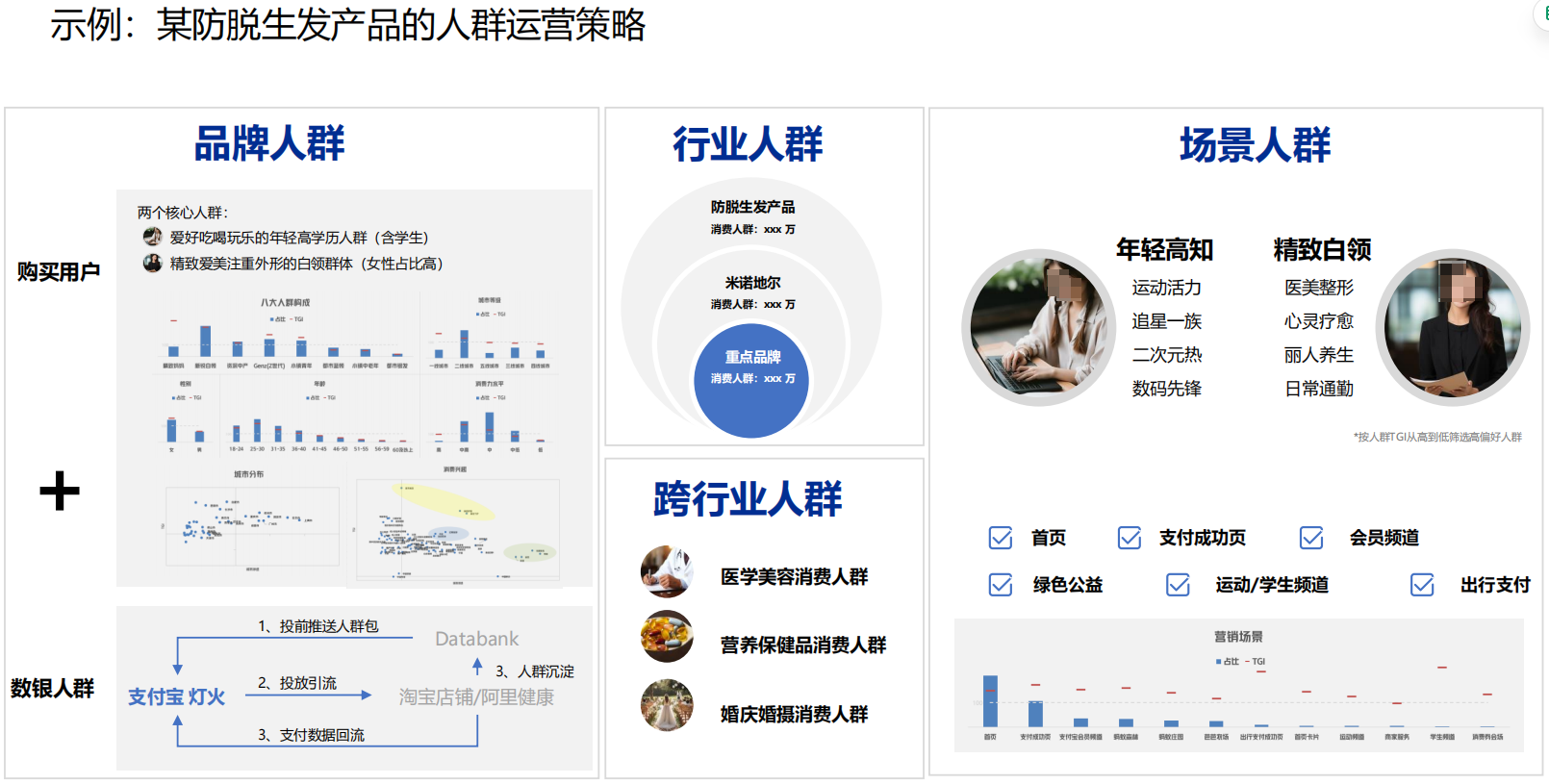Click the 防脱生发产品 label in outer circle
Viewport: 1549px width, 784px height.
click(752, 207)
